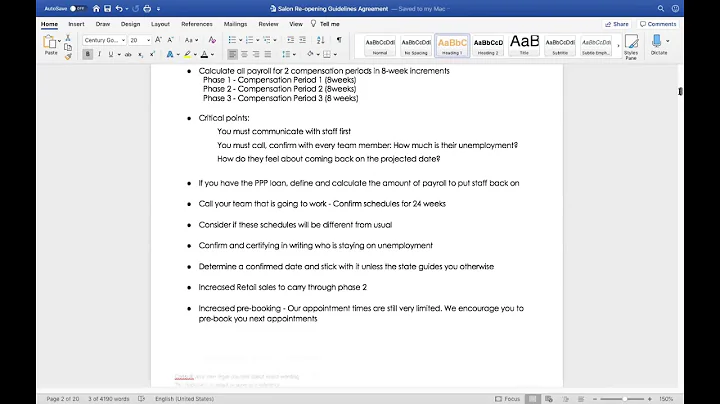
Task: Apply the Heading 2 style
Action: [x=488, y=46]
